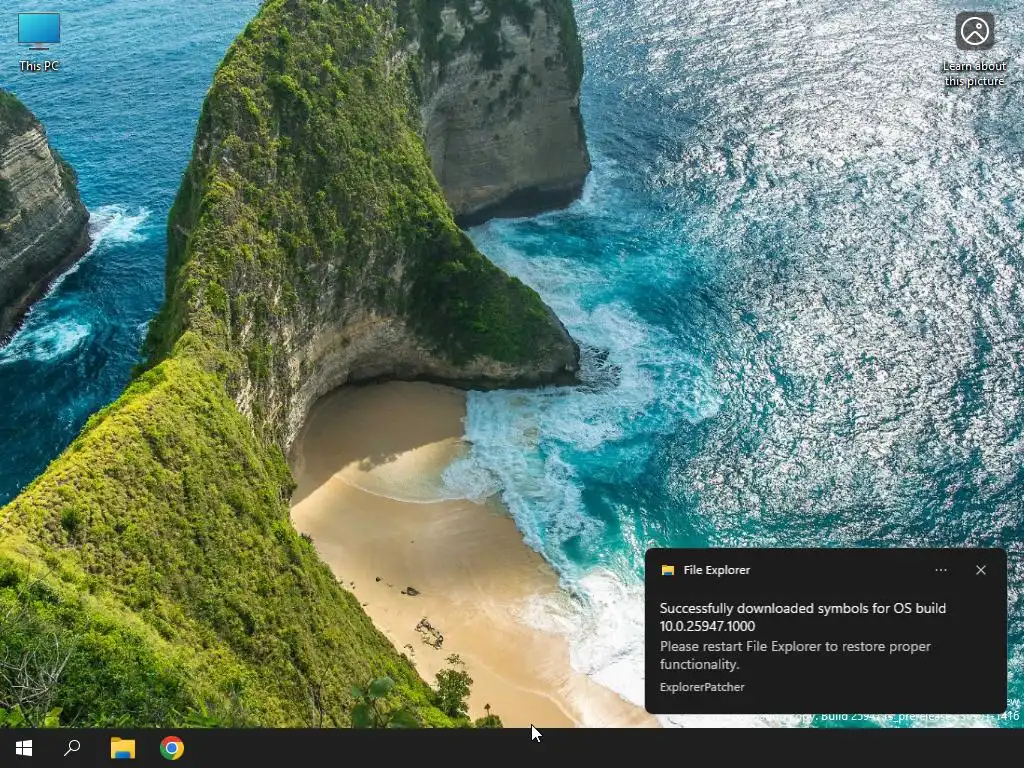This screenshot has width=1024, height=768.
Task: Open the Windows Start menu
Action: pyautogui.click(x=24, y=748)
